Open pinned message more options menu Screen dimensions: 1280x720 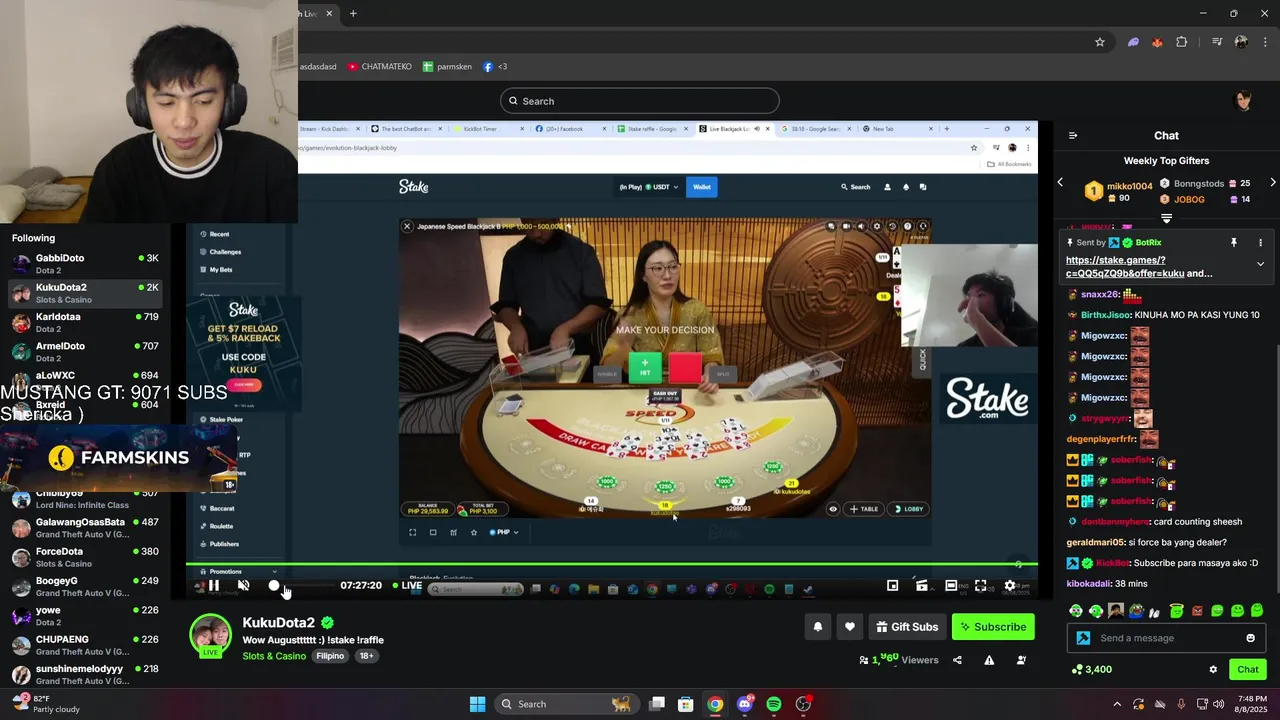click(1260, 243)
